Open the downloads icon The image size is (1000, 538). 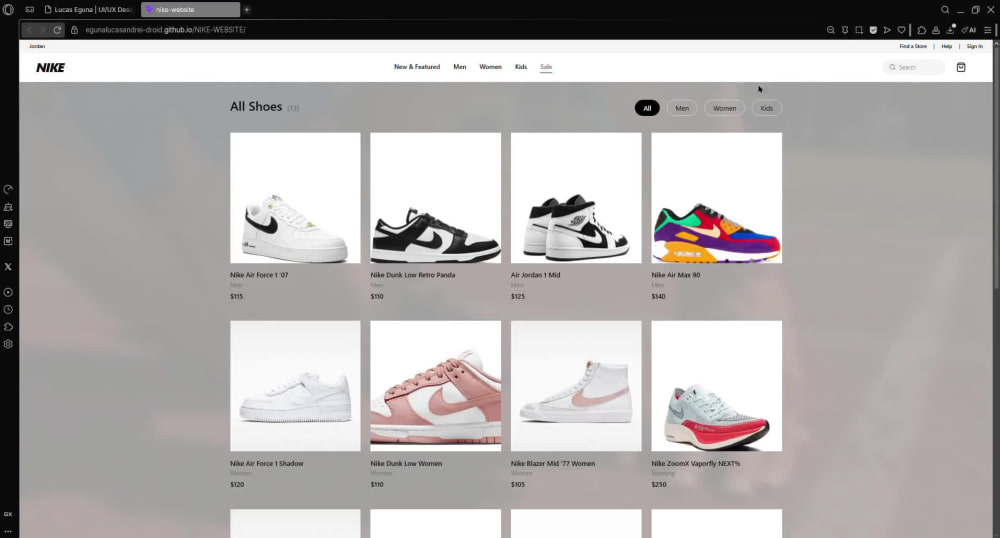coord(950,29)
